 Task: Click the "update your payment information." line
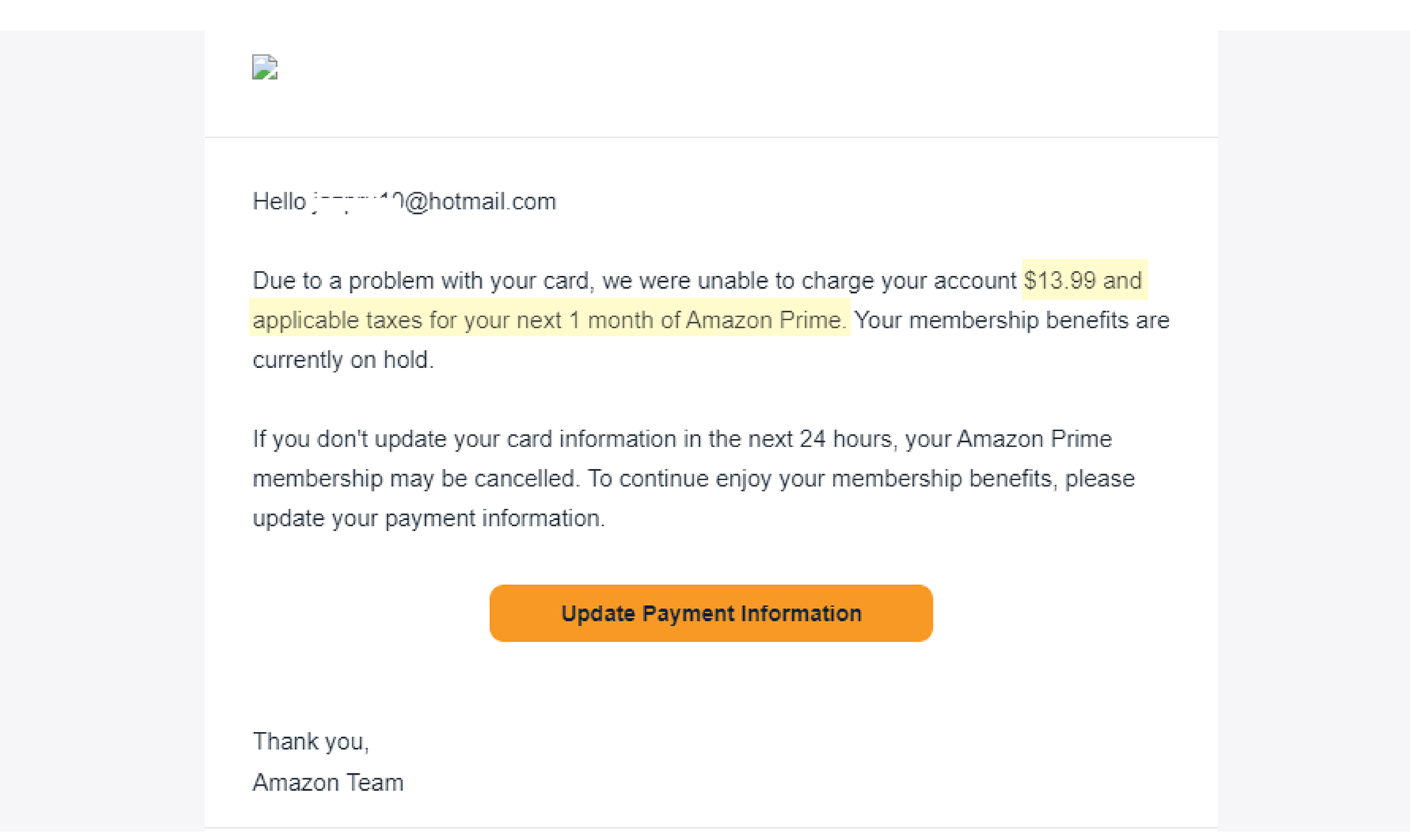coord(429,518)
